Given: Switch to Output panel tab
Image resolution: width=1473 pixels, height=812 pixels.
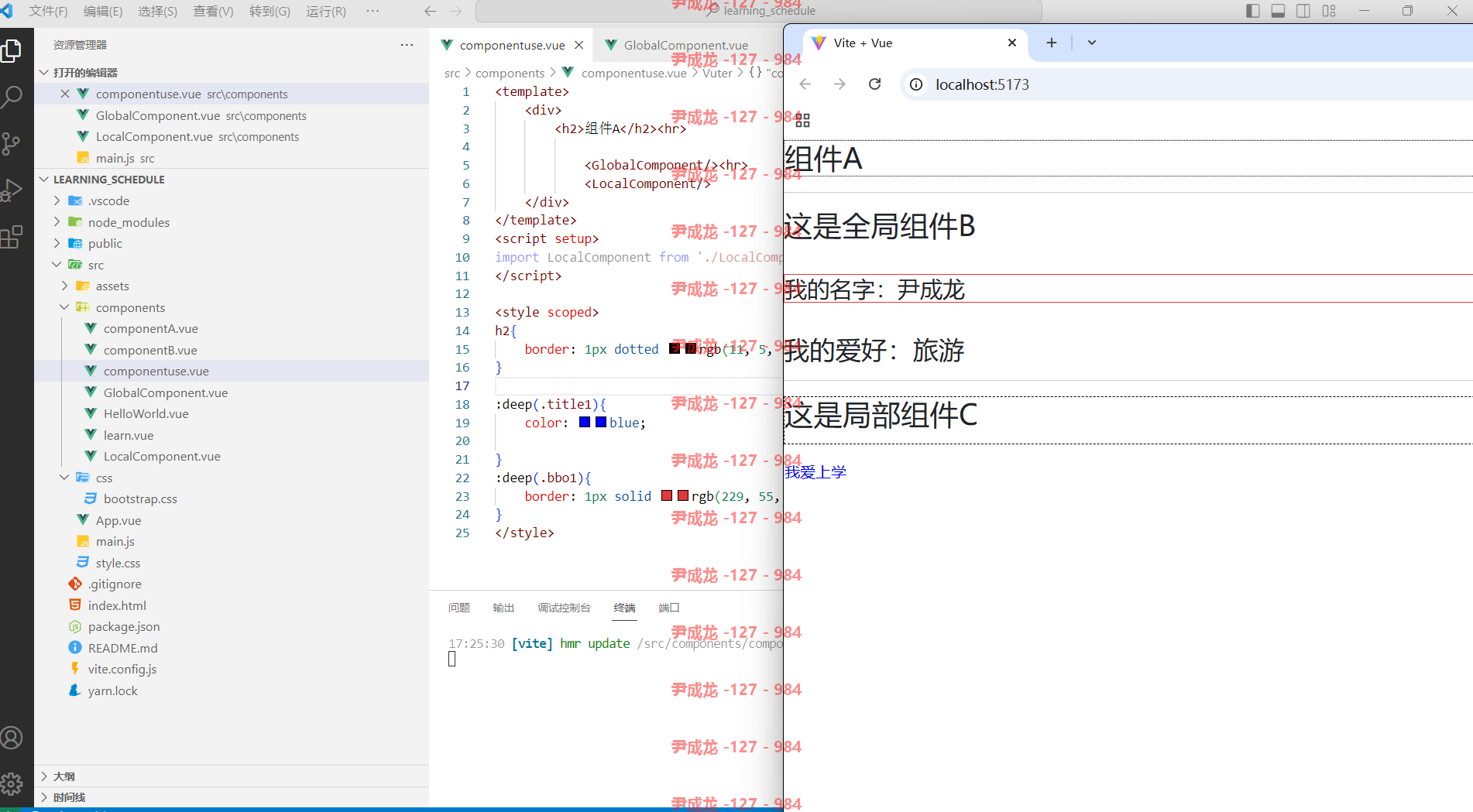Looking at the screenshot, I should pos(503,608).
